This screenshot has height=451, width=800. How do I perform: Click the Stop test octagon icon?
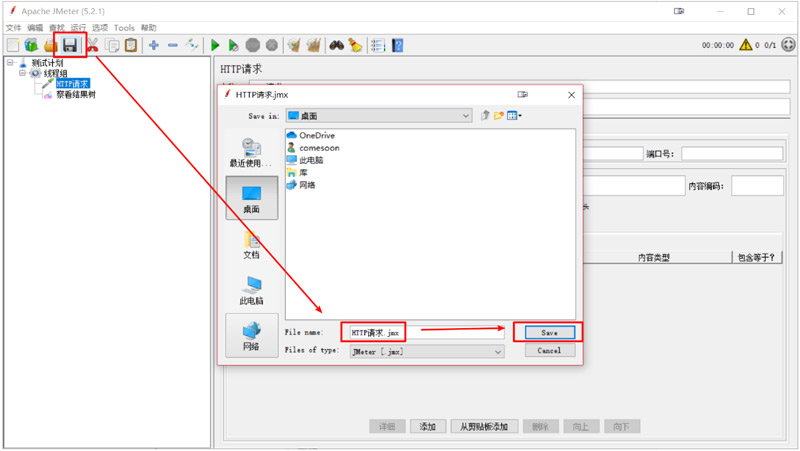point(253,45)
